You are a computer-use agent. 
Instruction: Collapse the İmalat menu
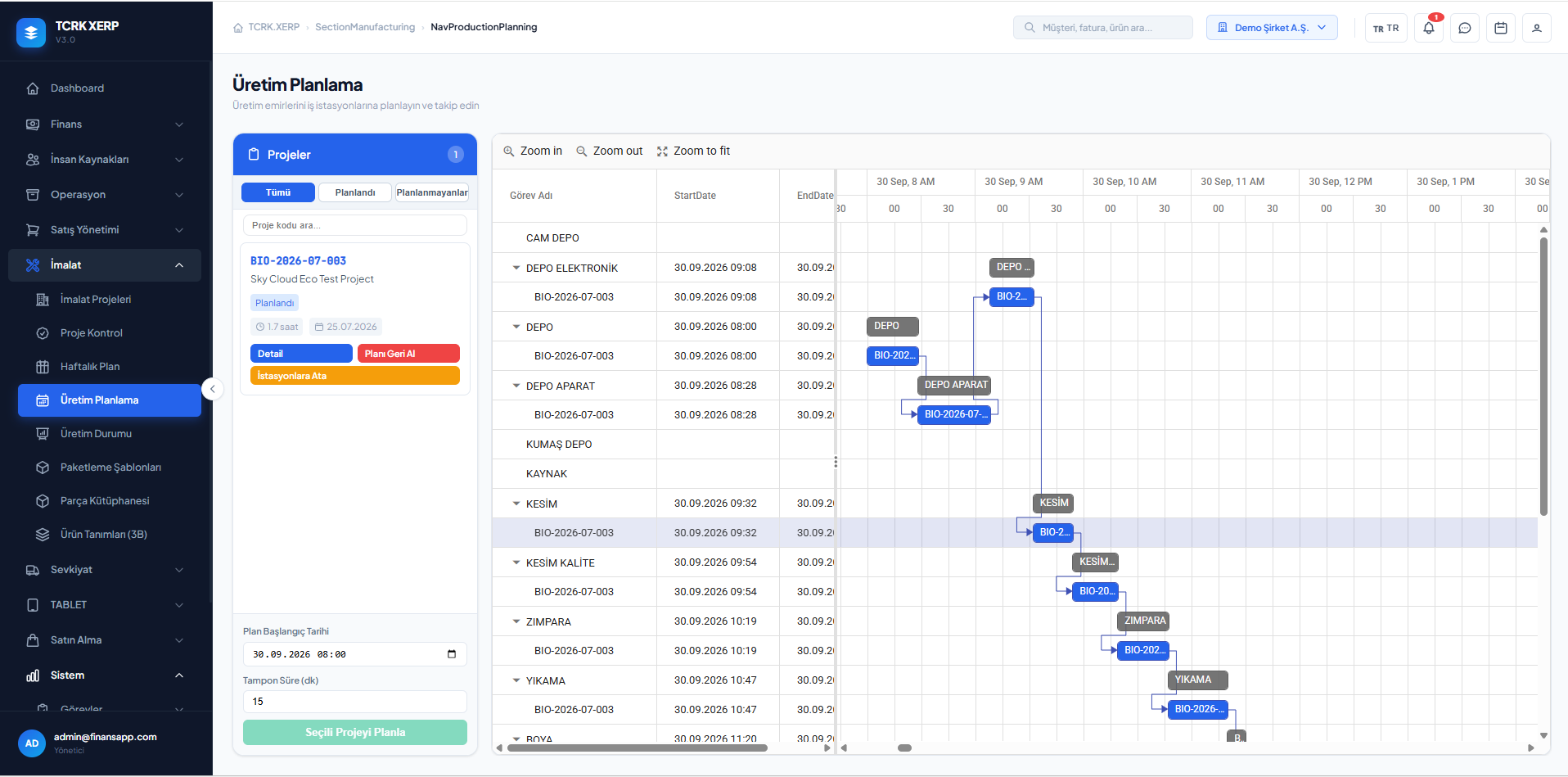[105, 265]
